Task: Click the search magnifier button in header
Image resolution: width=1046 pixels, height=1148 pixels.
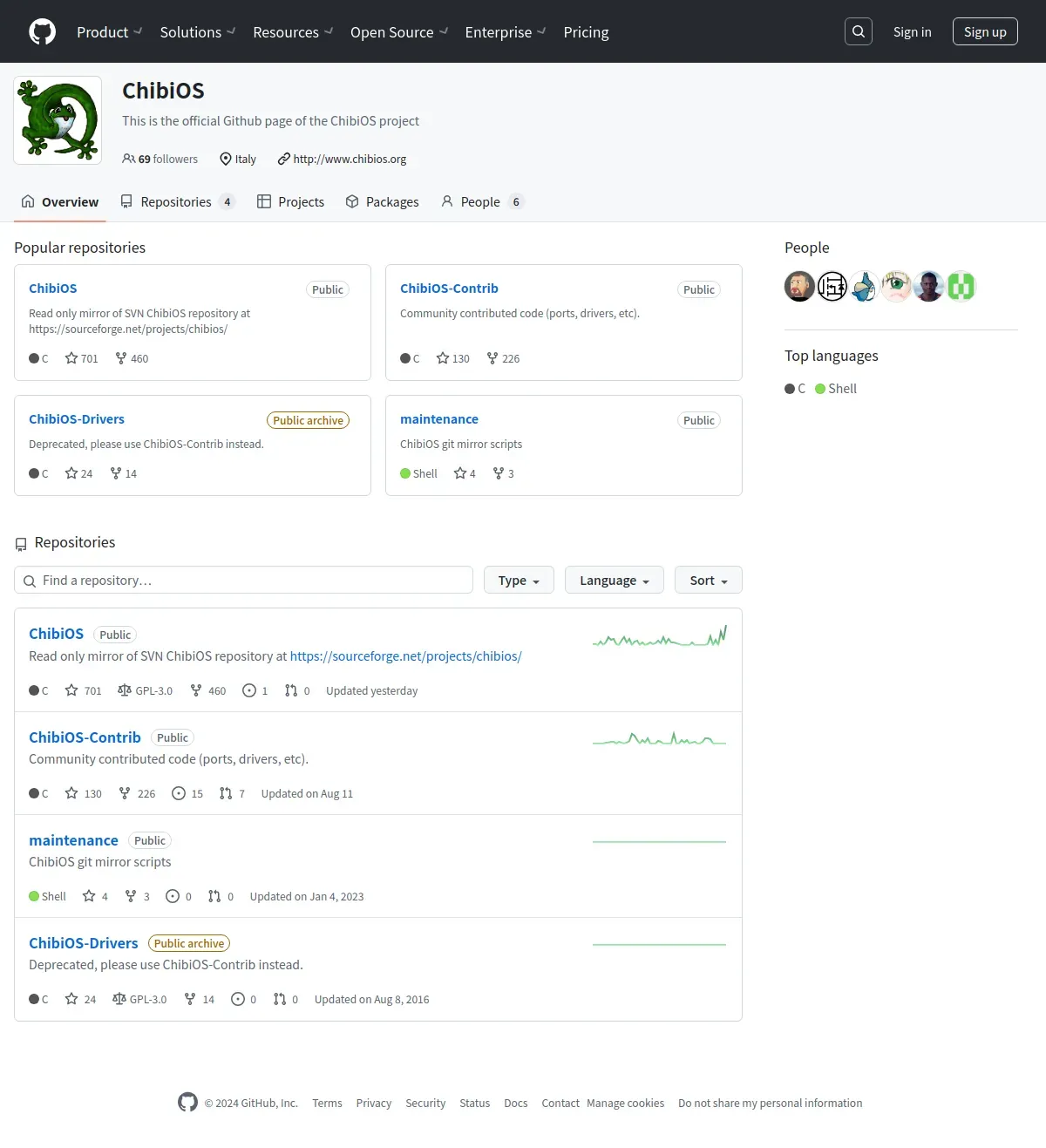Action: (x=859, y=31)
